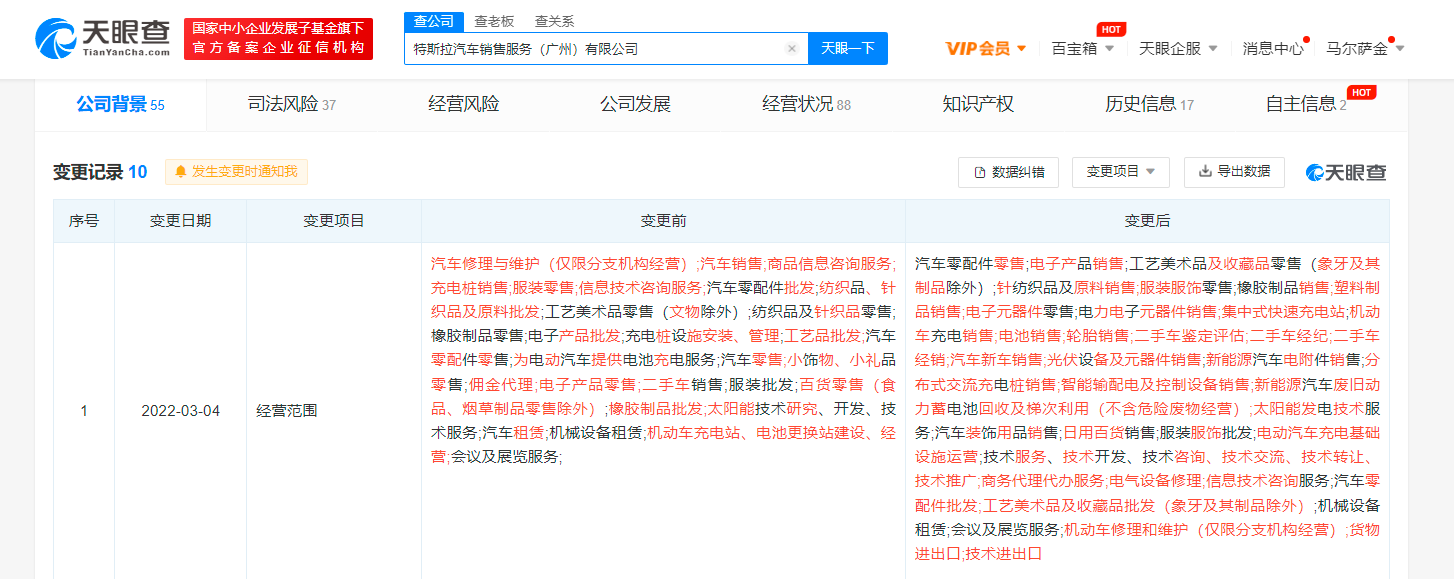The height and width of the screenshot is (579, 1454).
Task: Click the red government-backed credit agency banner
Action: tap(278, 39)
